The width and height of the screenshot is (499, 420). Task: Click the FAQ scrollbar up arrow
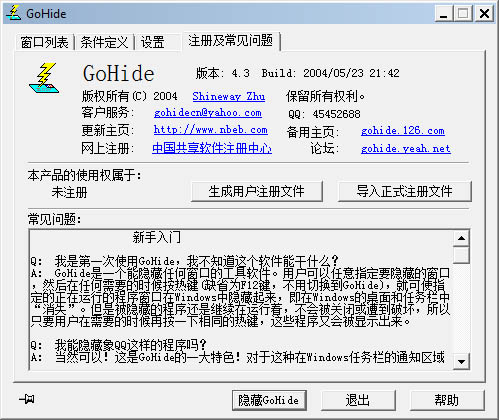[x=461, y=238]
